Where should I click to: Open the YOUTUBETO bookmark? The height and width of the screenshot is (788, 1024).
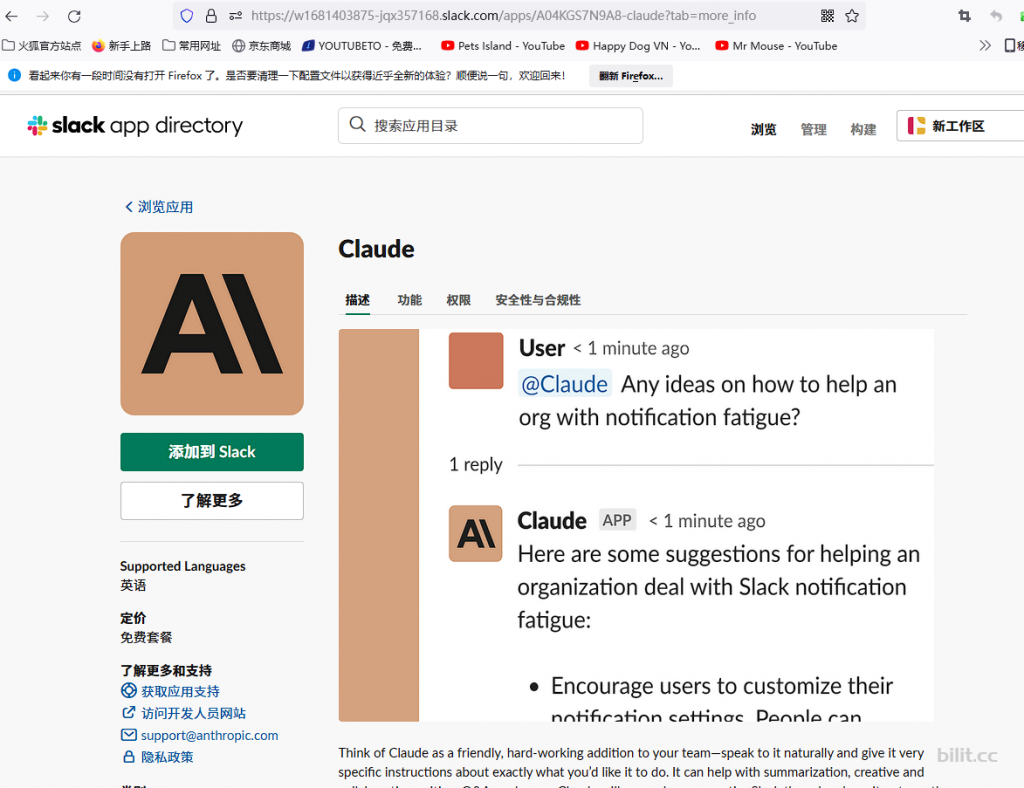click(362, 46)
